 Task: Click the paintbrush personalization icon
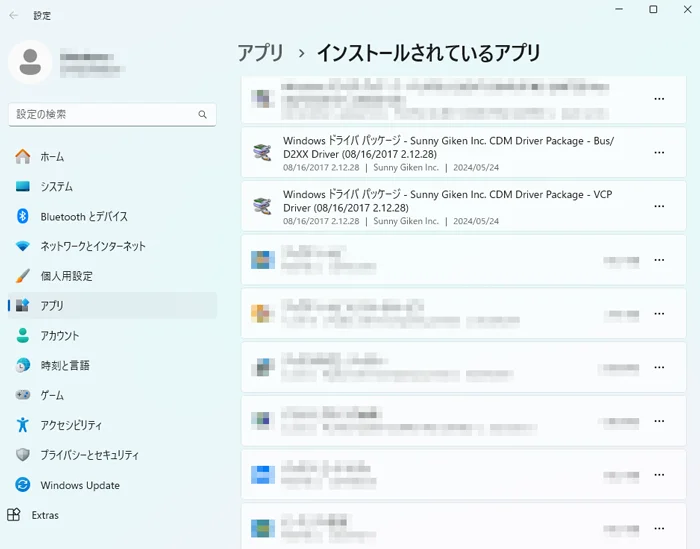click(x=23, y=275)
